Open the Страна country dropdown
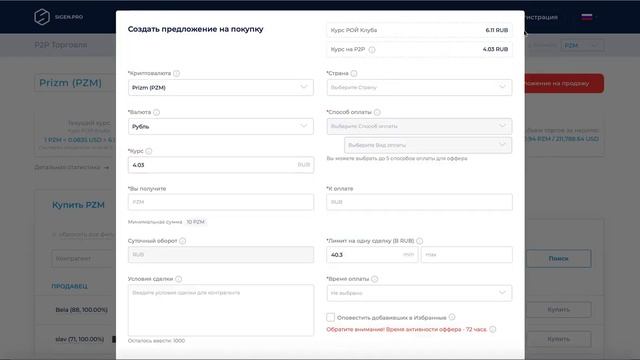Viewport: 640px width, 360px height. coord(419,87)
